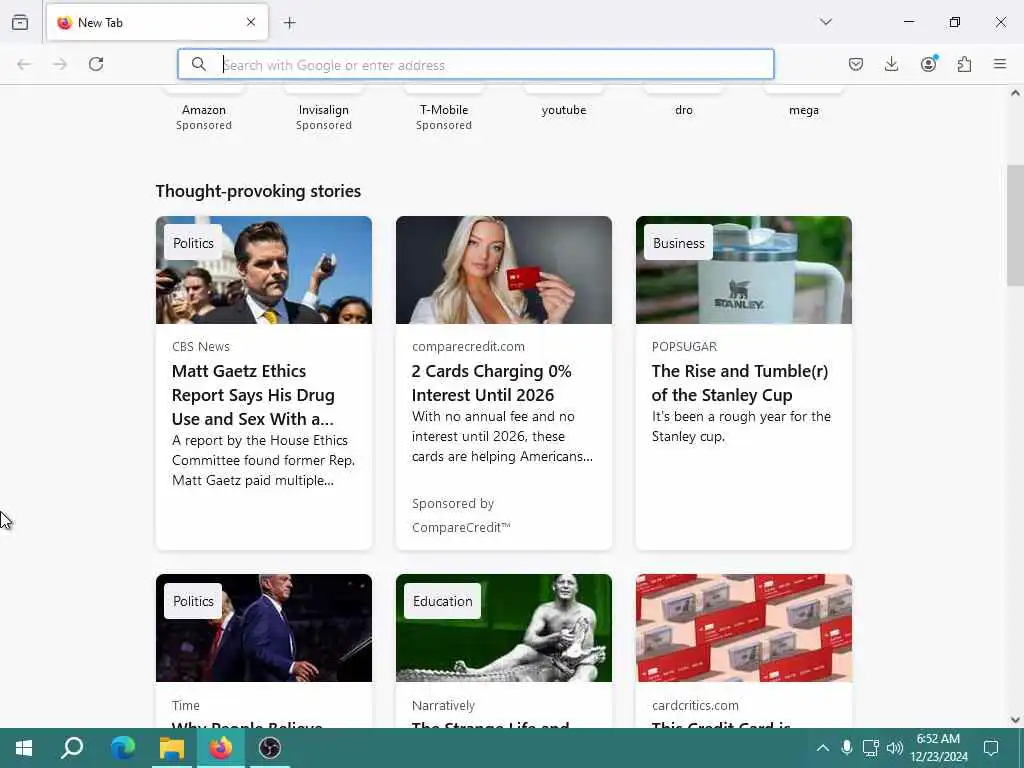The image size is (1024, 768).
Task: Show hidden system tray icons
Action: (823, 748)
